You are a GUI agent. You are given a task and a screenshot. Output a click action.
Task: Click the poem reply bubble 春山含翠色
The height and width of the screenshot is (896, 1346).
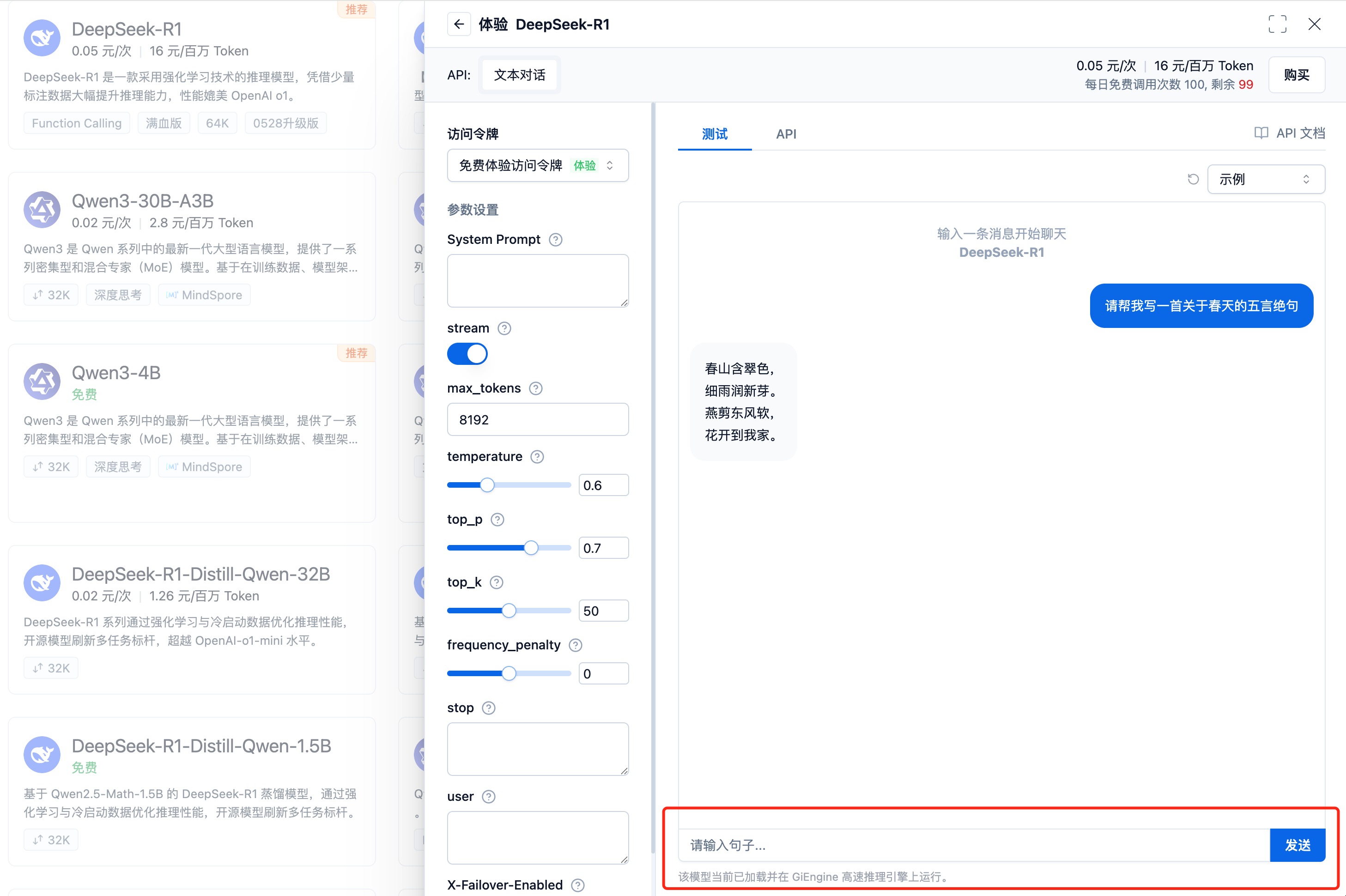(743, 402)
